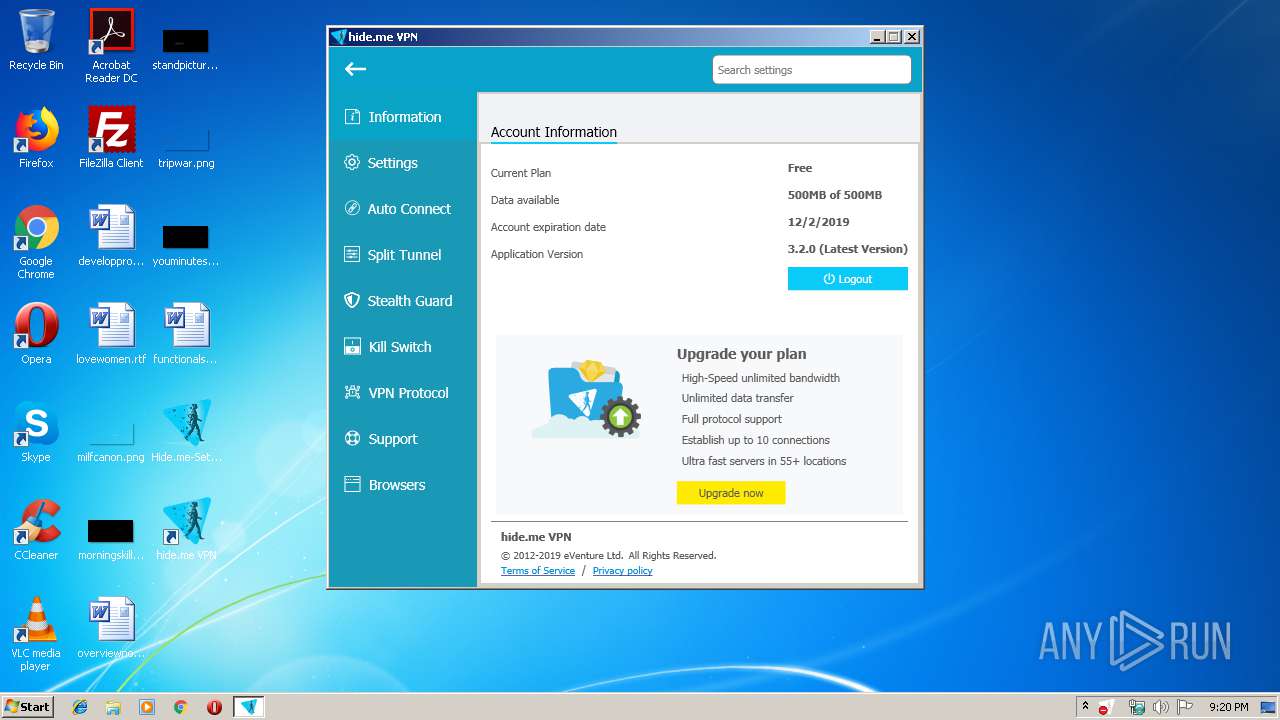The width and height of the screenshot is (1280, 720).
Task: Click the Stealth Guard shield icon
Action: click(352, 301)
